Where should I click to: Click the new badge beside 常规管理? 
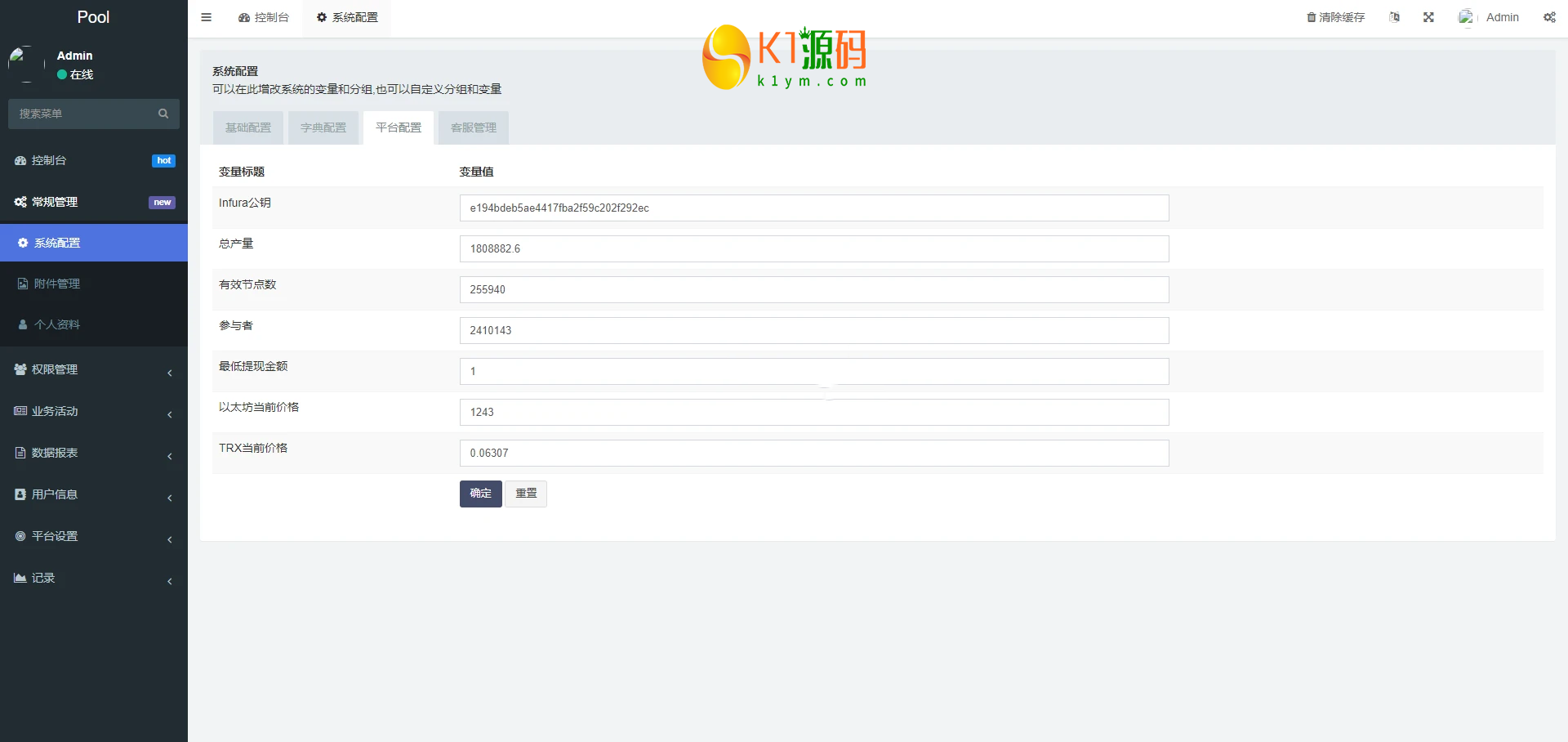point(163,203)
